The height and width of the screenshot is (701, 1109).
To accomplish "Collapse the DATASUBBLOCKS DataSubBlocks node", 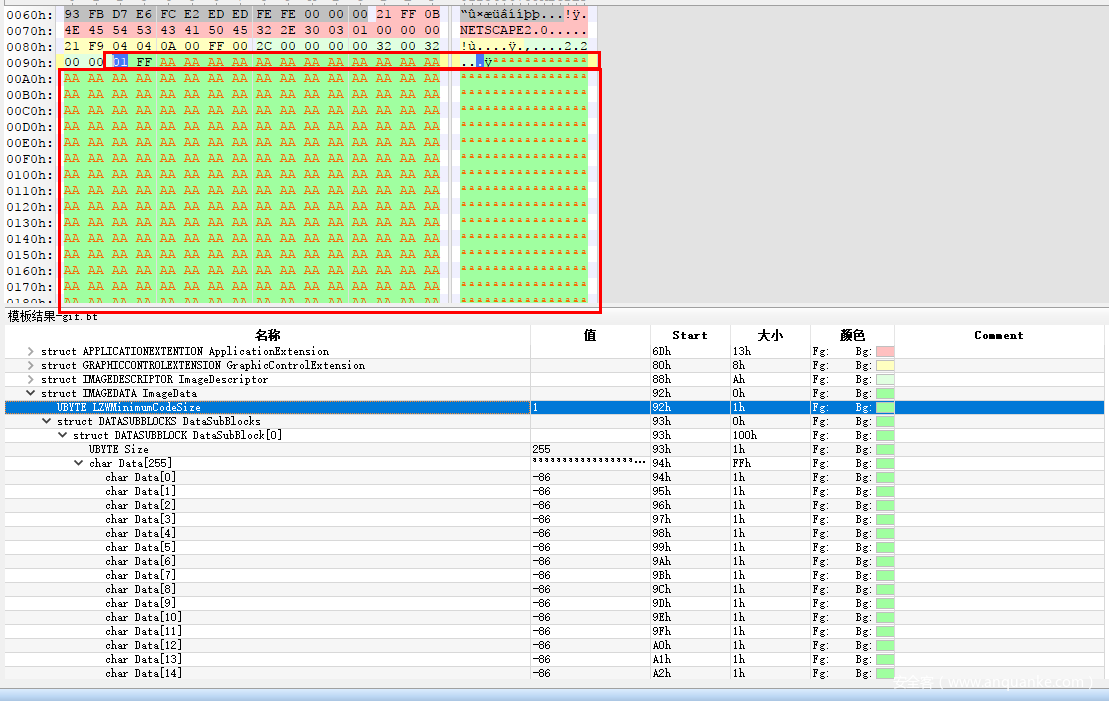I will pyautogui.click(x=46, y=421).
